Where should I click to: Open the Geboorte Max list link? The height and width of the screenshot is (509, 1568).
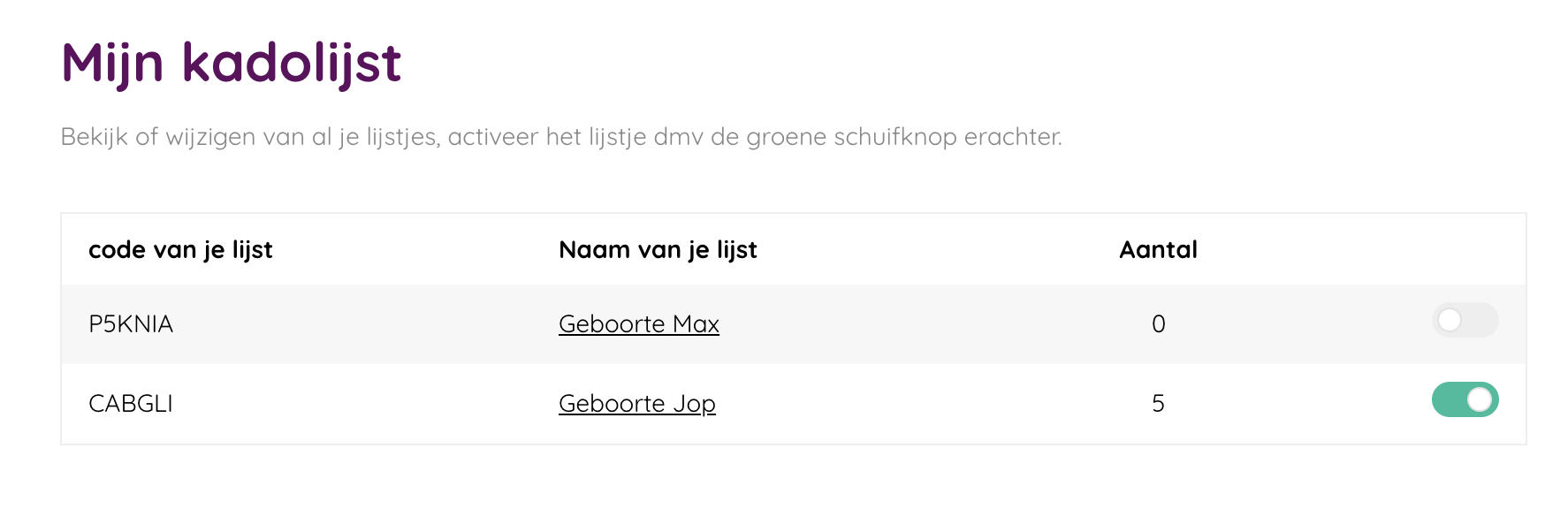pos(638,324)
